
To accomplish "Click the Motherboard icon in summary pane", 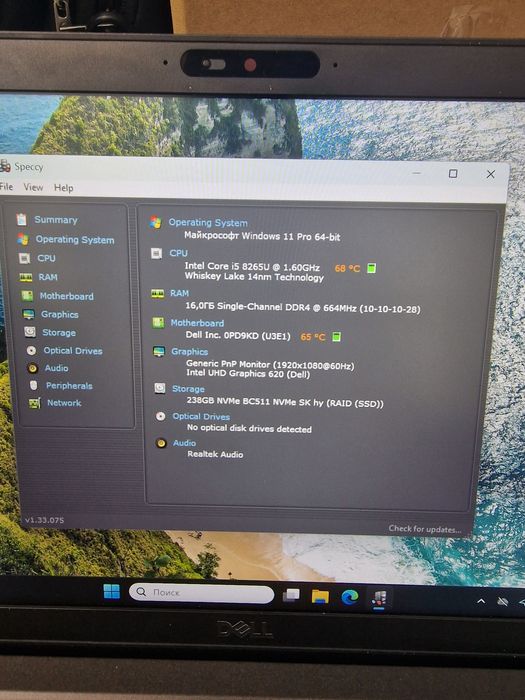I will point(158,323).
